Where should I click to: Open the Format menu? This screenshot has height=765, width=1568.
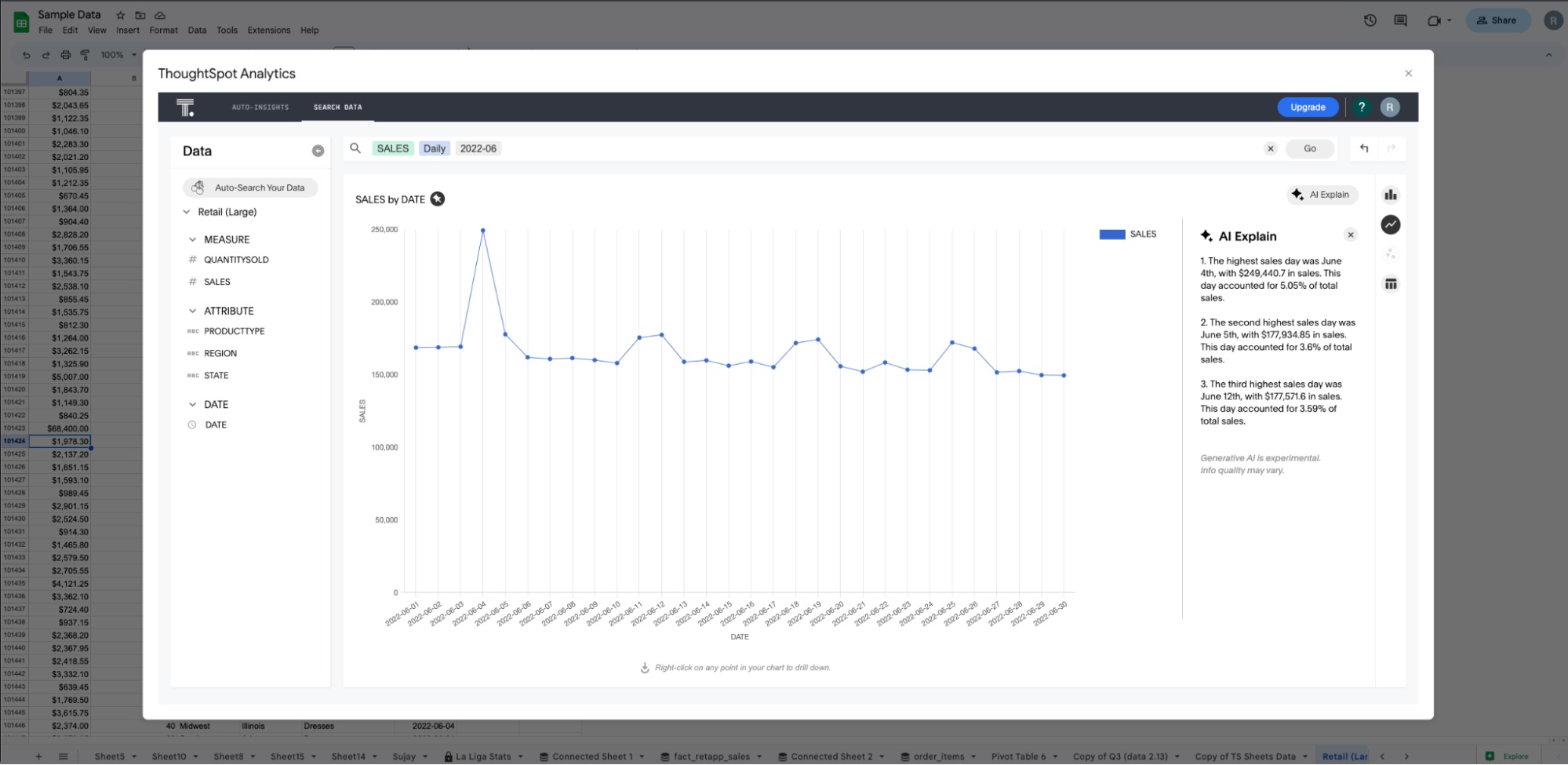coord(163,31)
